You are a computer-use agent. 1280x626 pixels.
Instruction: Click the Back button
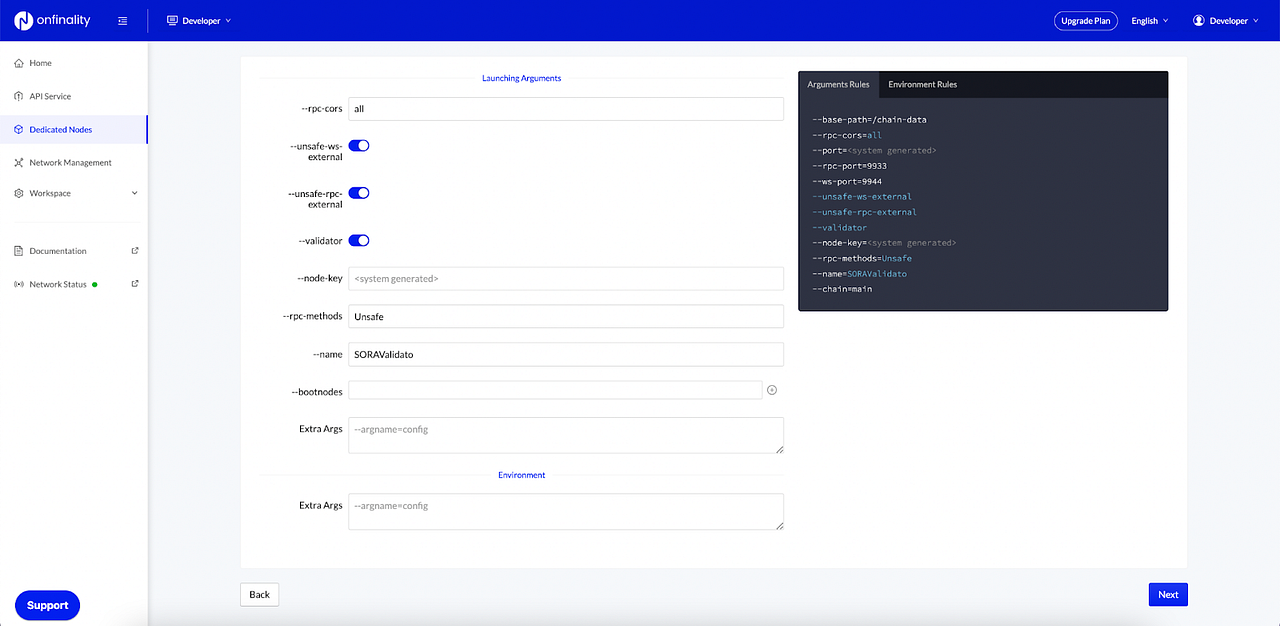(x=259, y=594)
